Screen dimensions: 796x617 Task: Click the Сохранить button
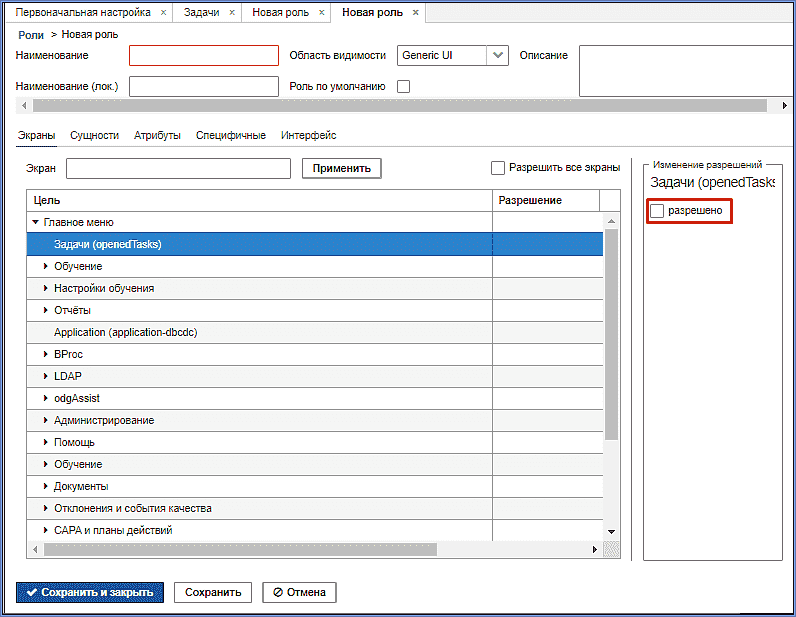coord(213,593)
